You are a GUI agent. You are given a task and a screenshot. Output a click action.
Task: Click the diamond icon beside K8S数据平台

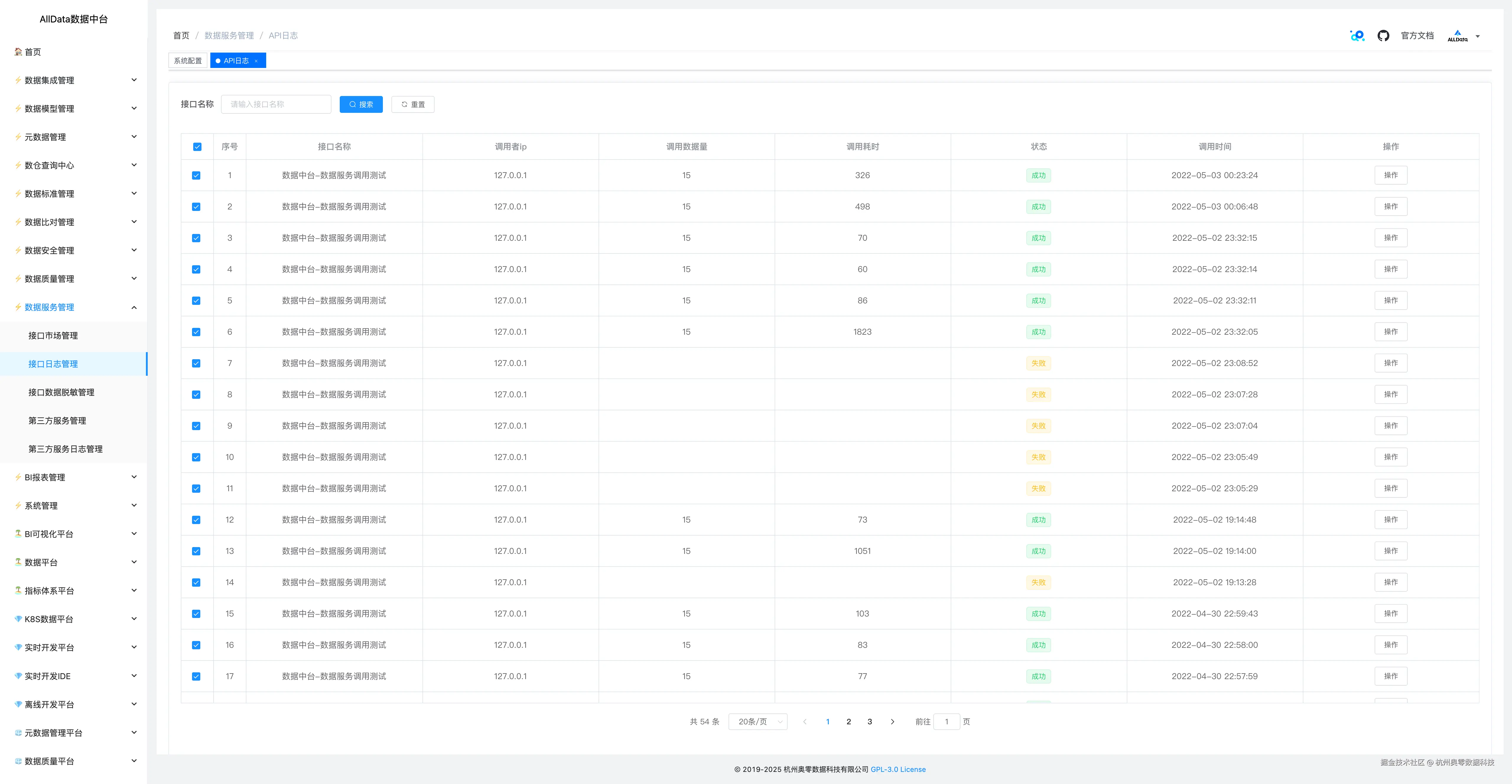point(18,619)
